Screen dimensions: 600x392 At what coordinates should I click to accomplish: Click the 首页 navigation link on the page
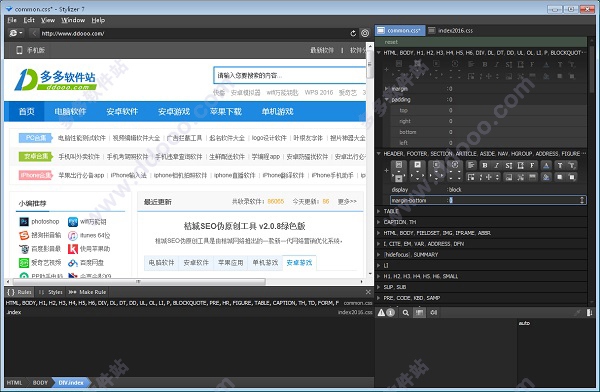[26, 111]
